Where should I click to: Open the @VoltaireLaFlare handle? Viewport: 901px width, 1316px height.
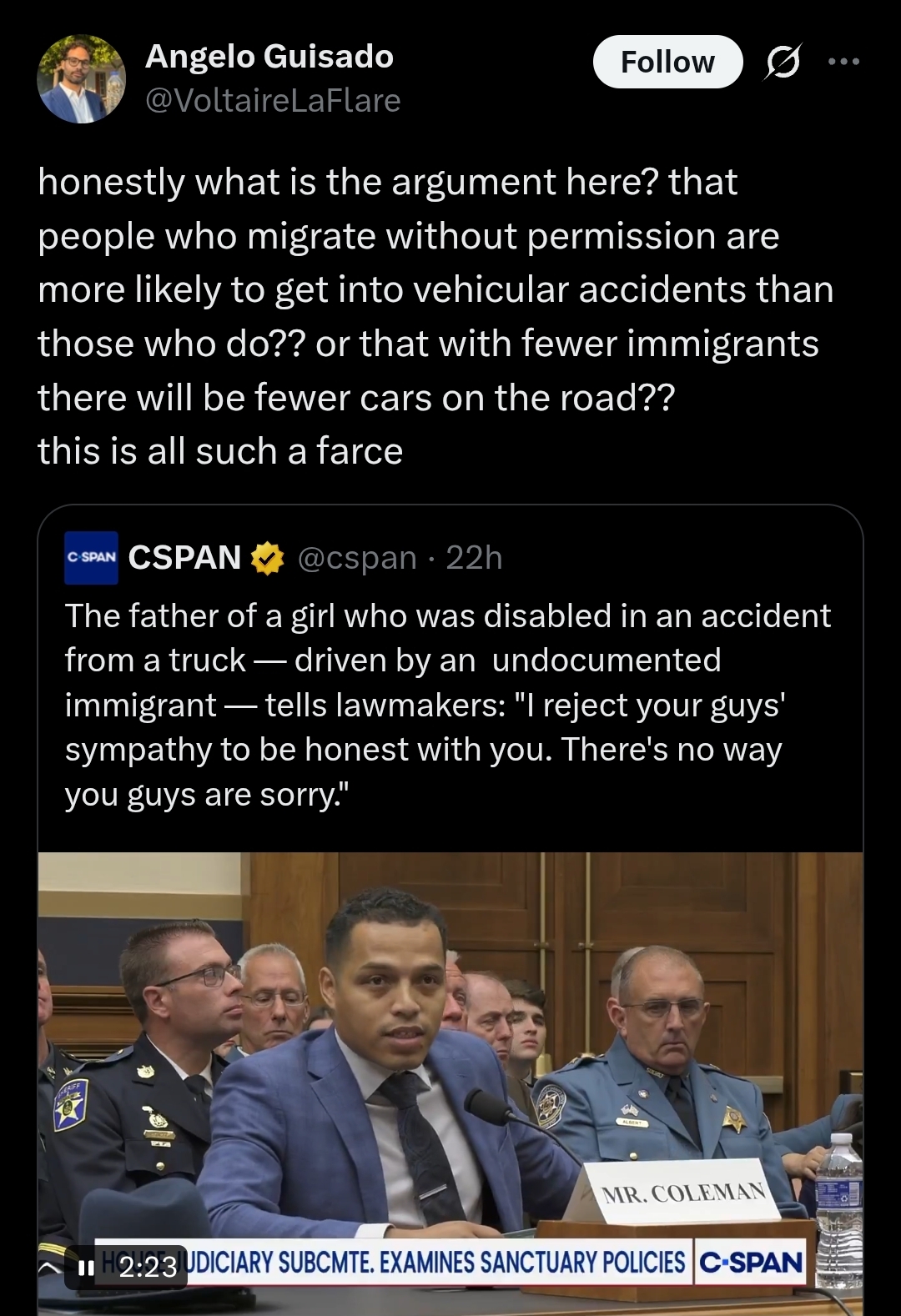click(x=273, y=100)
